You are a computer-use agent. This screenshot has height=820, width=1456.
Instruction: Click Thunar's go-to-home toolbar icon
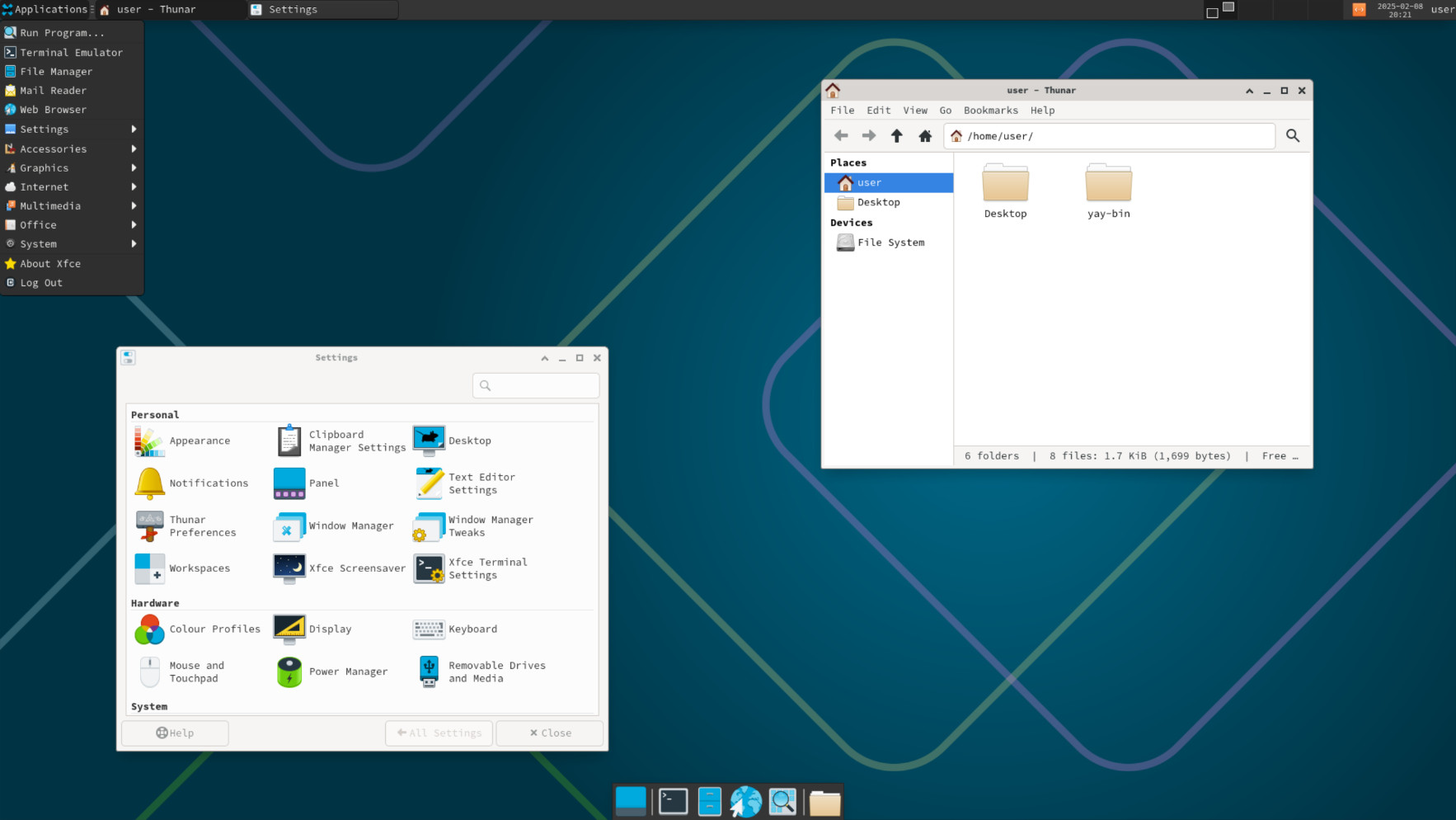pyautogui.click(x=925, y=136)
